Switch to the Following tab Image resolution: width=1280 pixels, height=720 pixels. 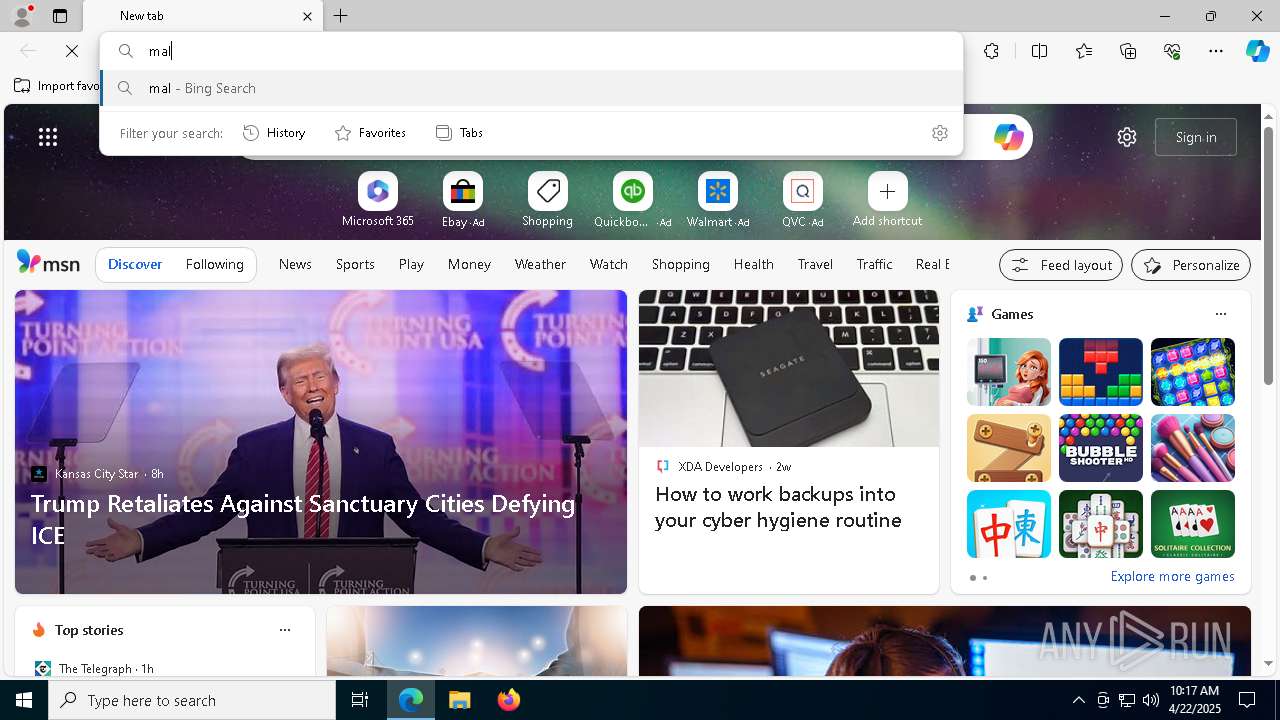[214, 264]
